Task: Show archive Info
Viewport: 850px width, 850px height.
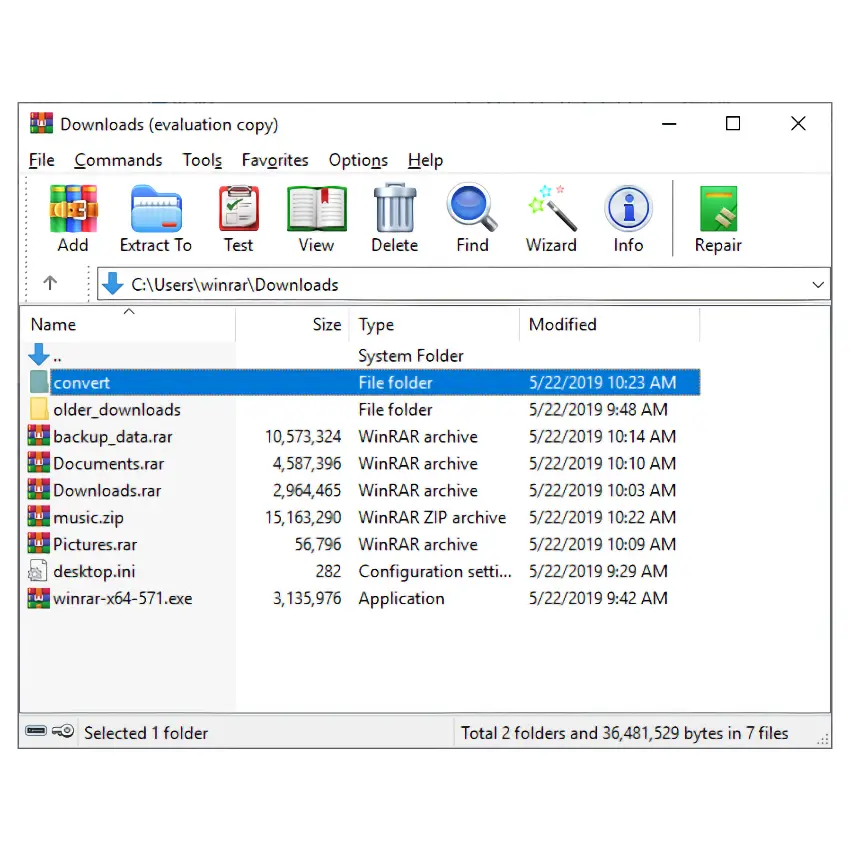Action: (628, 208)
